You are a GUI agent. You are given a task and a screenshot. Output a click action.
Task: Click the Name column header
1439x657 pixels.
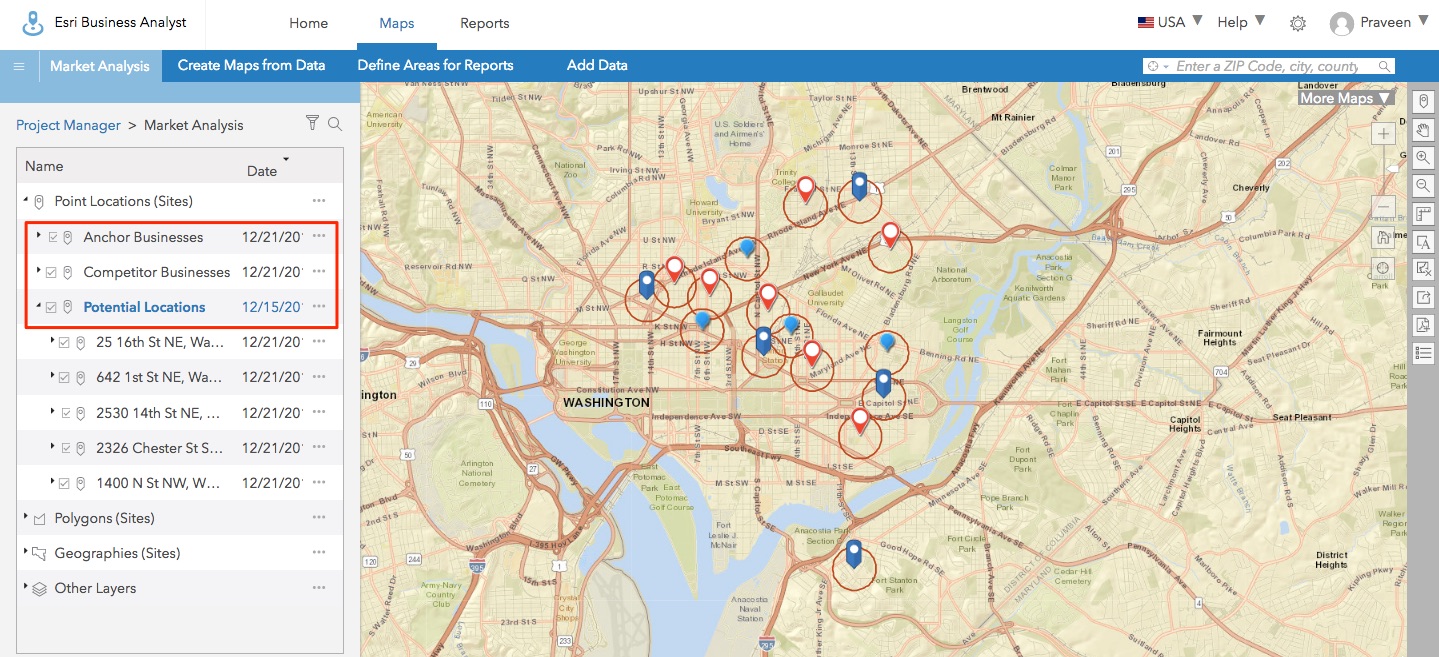44,166
